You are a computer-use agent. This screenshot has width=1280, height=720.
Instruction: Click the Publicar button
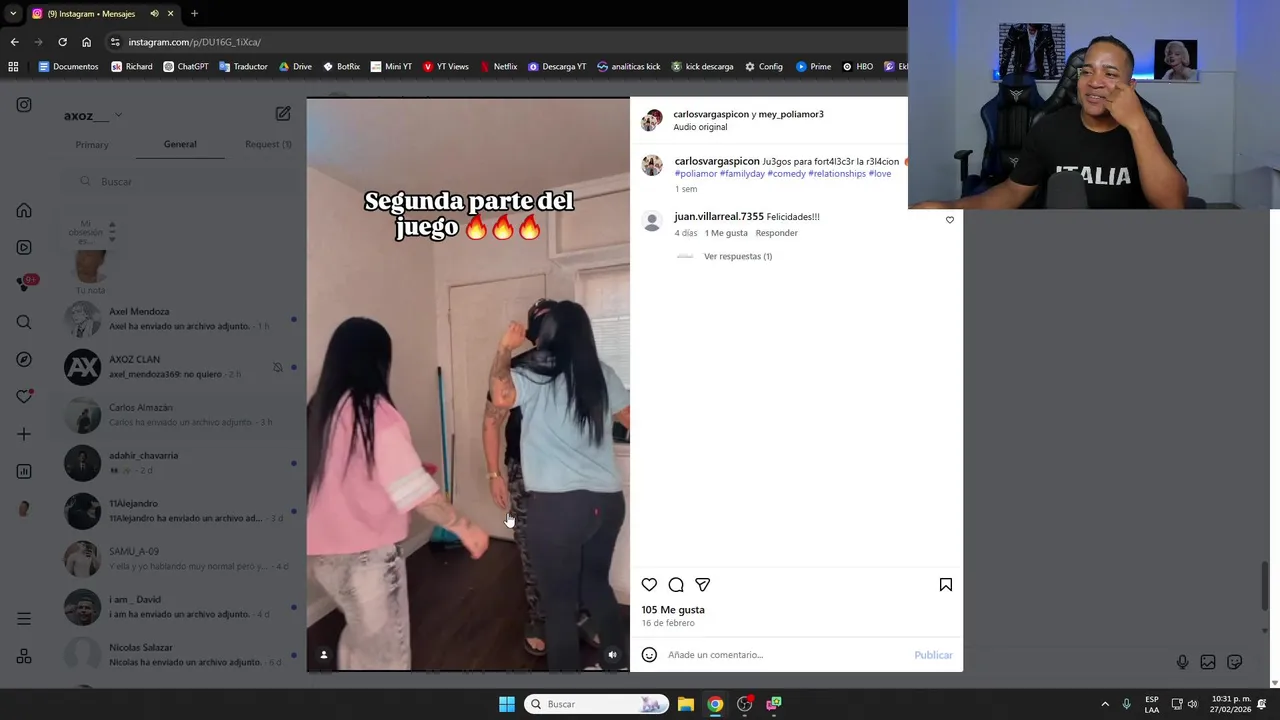[933, 655]
